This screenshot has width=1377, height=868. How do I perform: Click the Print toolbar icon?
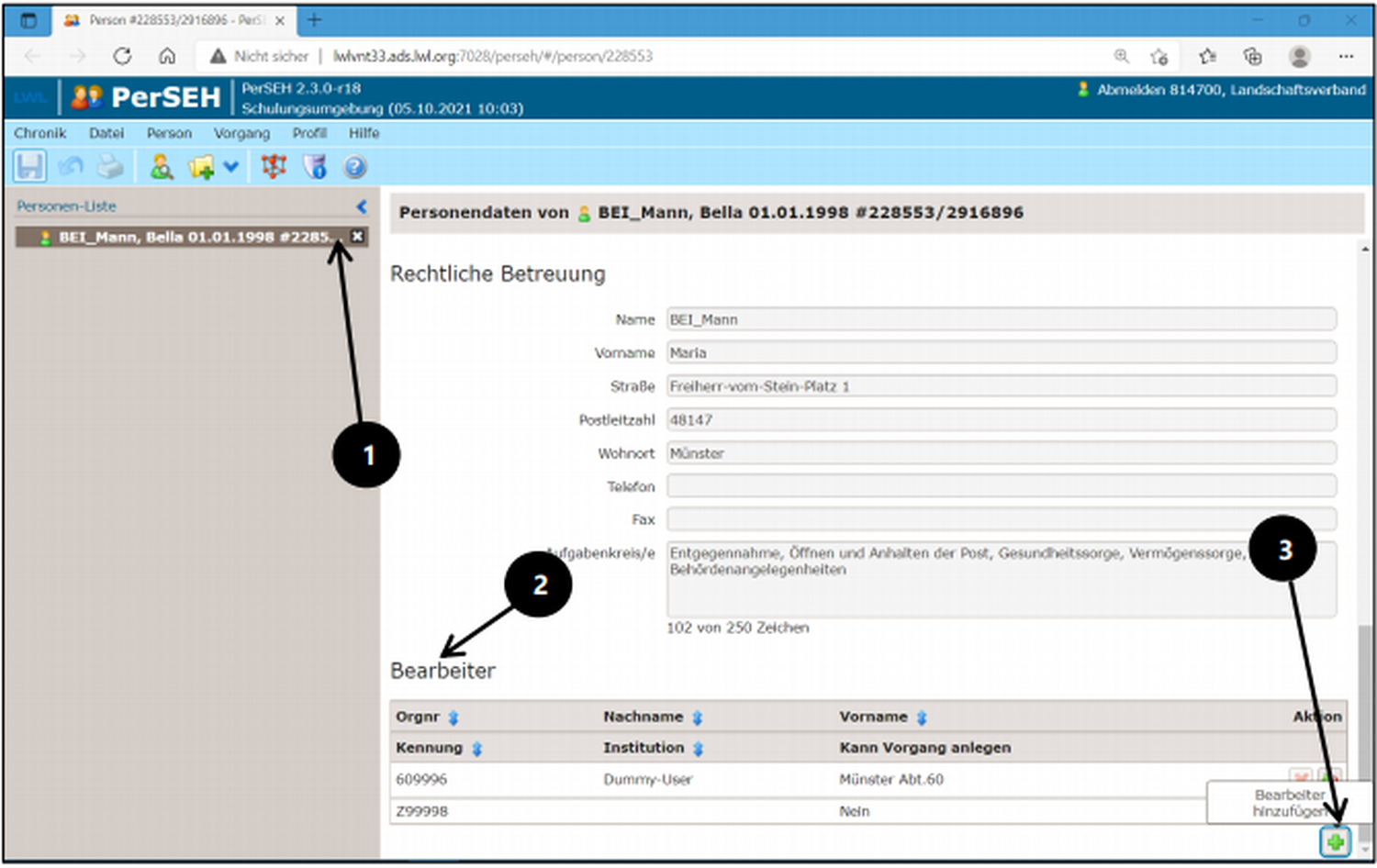[110, 167]
